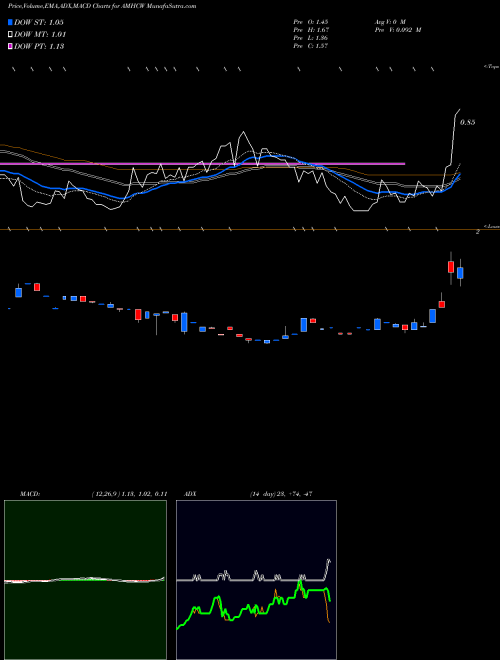The image size is (500, 660).
Task: Click the chart title for AMHCW MunafaSutra.com
Action: pyautogui.click(x=102, y=6)
